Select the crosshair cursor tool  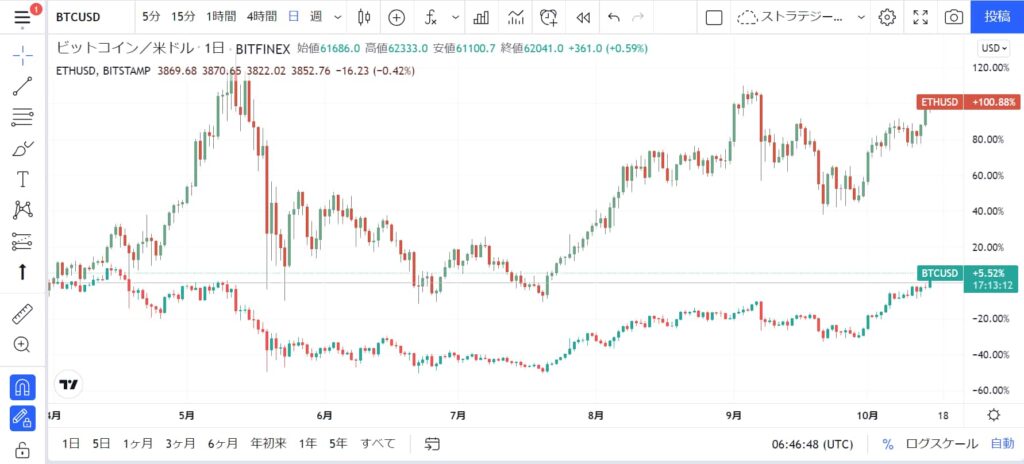[22, 56]
